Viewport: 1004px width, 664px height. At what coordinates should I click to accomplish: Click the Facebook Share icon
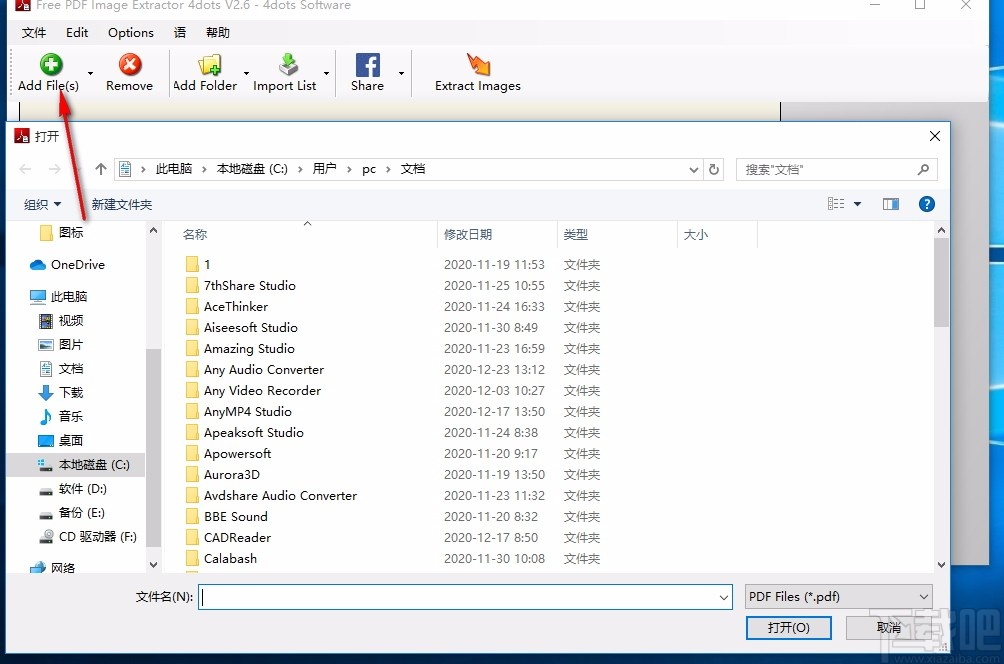367,66
